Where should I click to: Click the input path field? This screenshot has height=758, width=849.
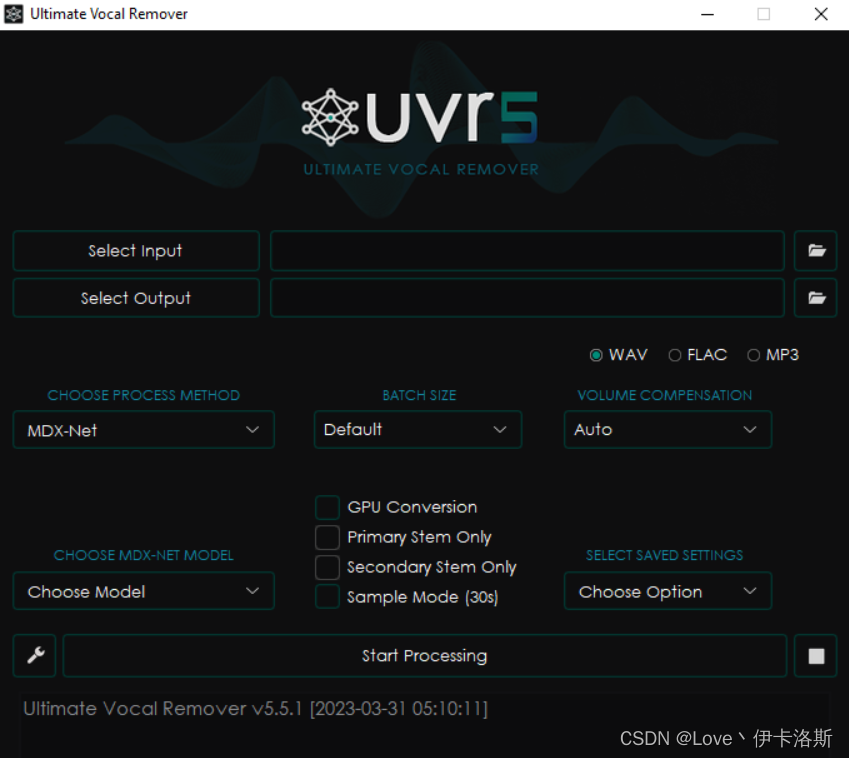click(527, 251)
